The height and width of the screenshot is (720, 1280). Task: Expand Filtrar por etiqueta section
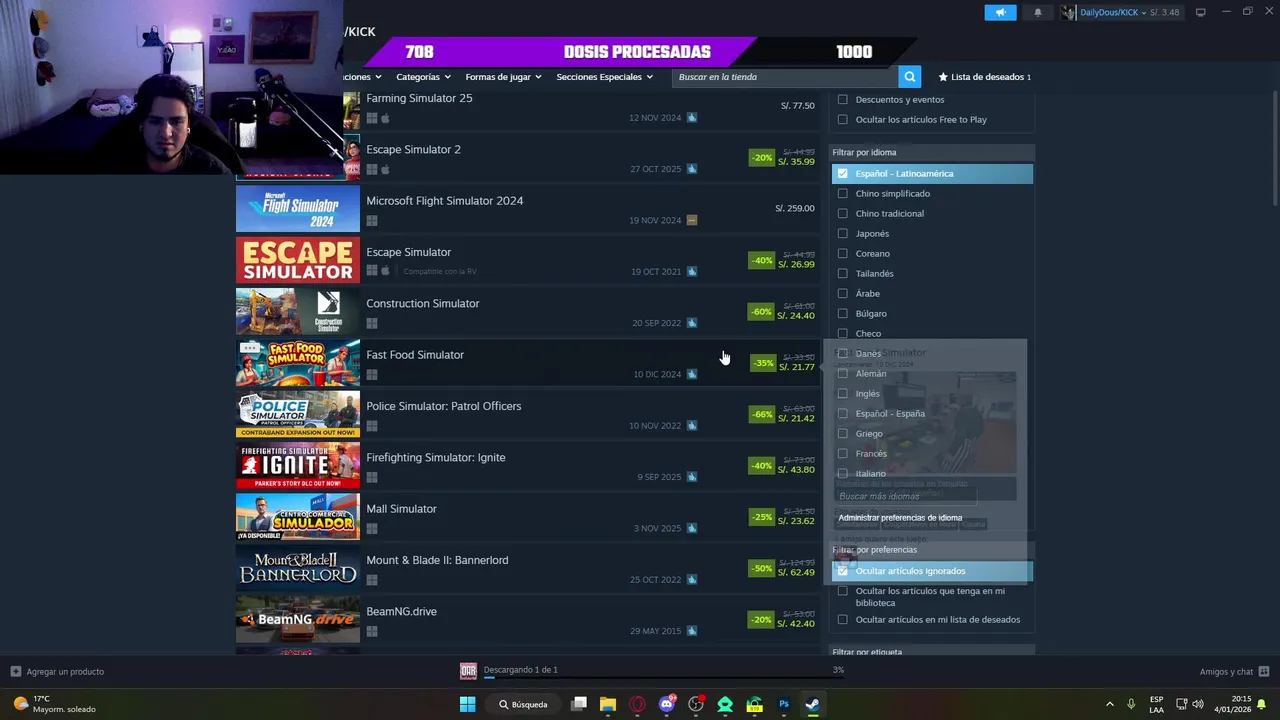tap(932, 652)
